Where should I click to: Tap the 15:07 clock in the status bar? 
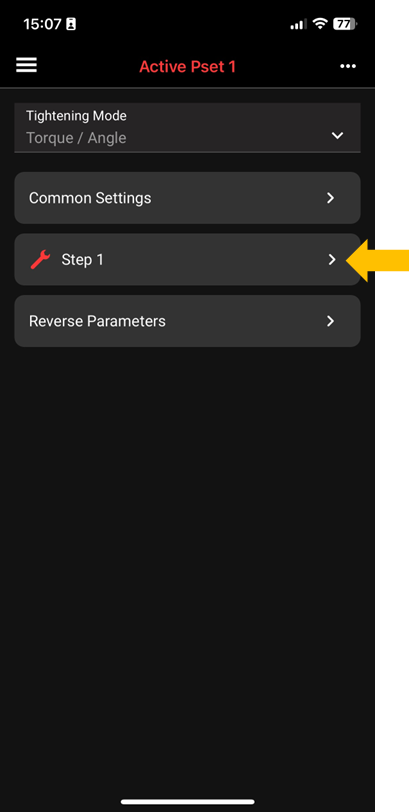43,24
